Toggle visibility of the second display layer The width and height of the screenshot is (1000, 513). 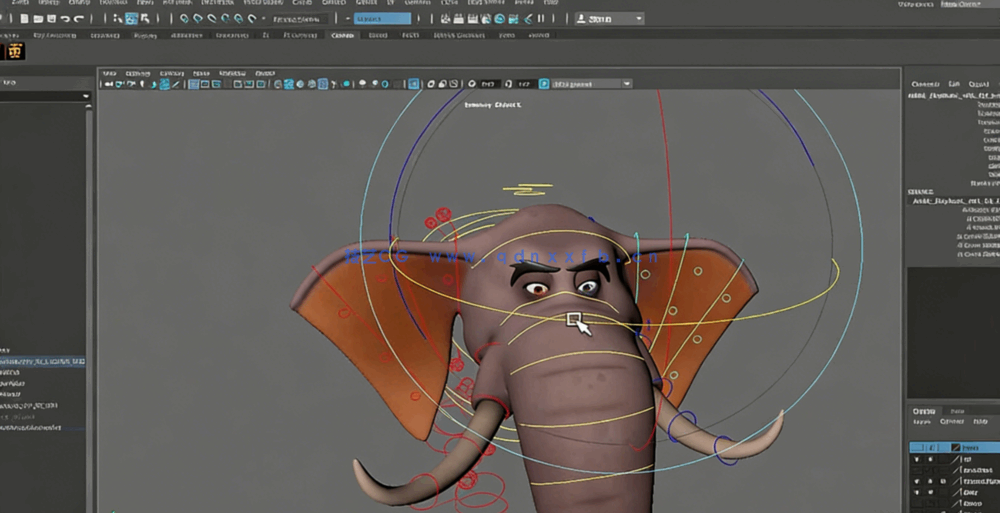pos(918,460)
